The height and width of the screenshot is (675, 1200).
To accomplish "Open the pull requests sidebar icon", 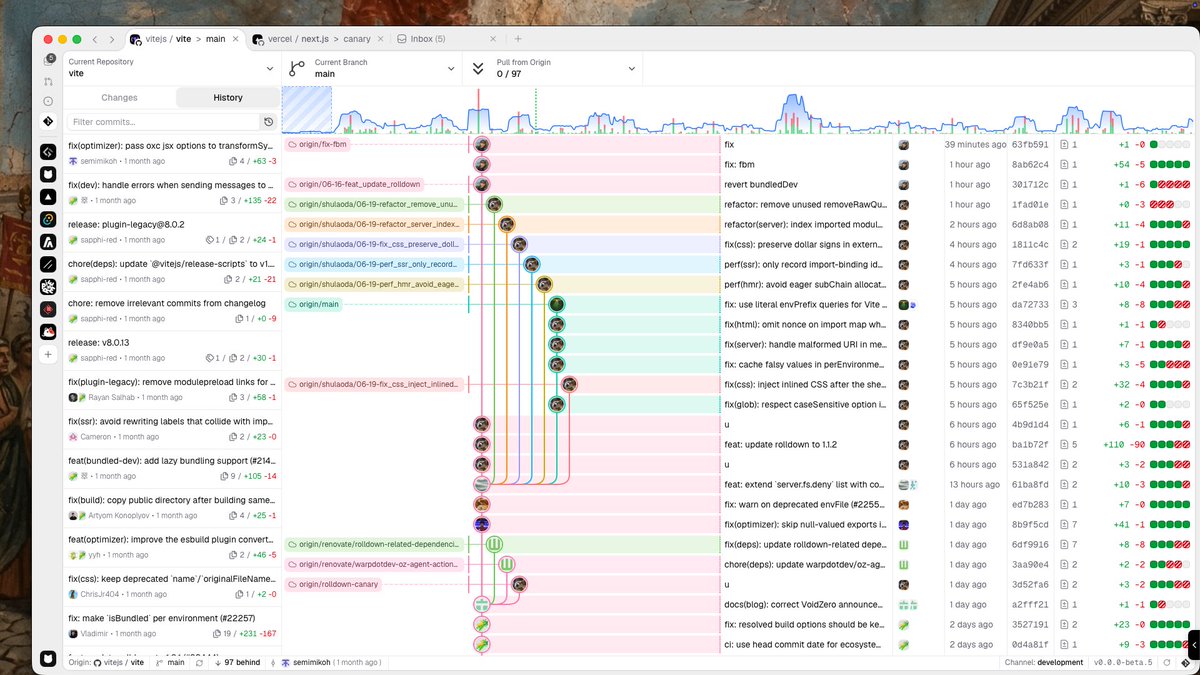I will 48,81.
